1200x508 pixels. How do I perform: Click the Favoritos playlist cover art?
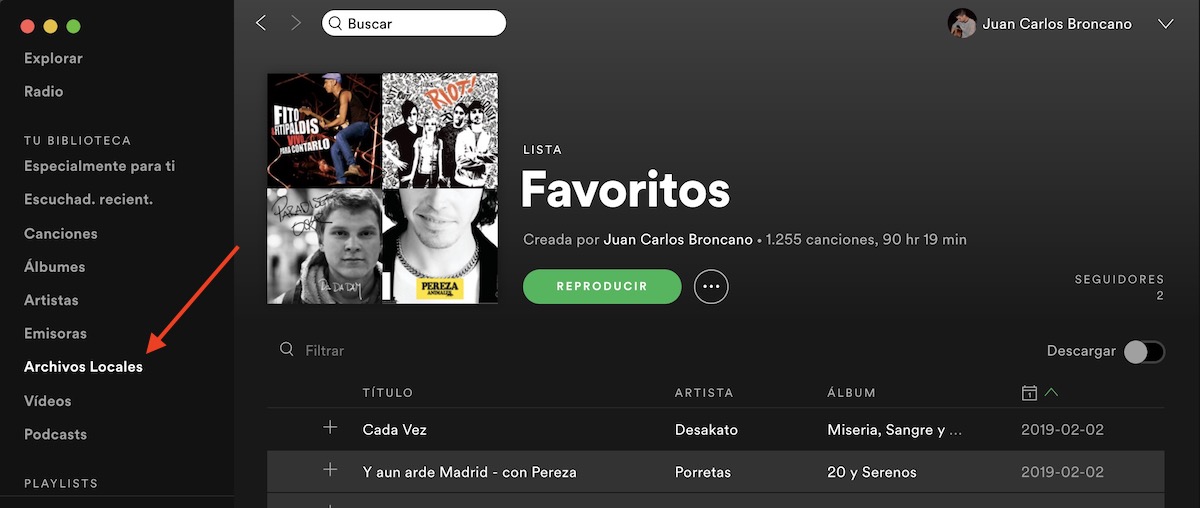(382, 188)
